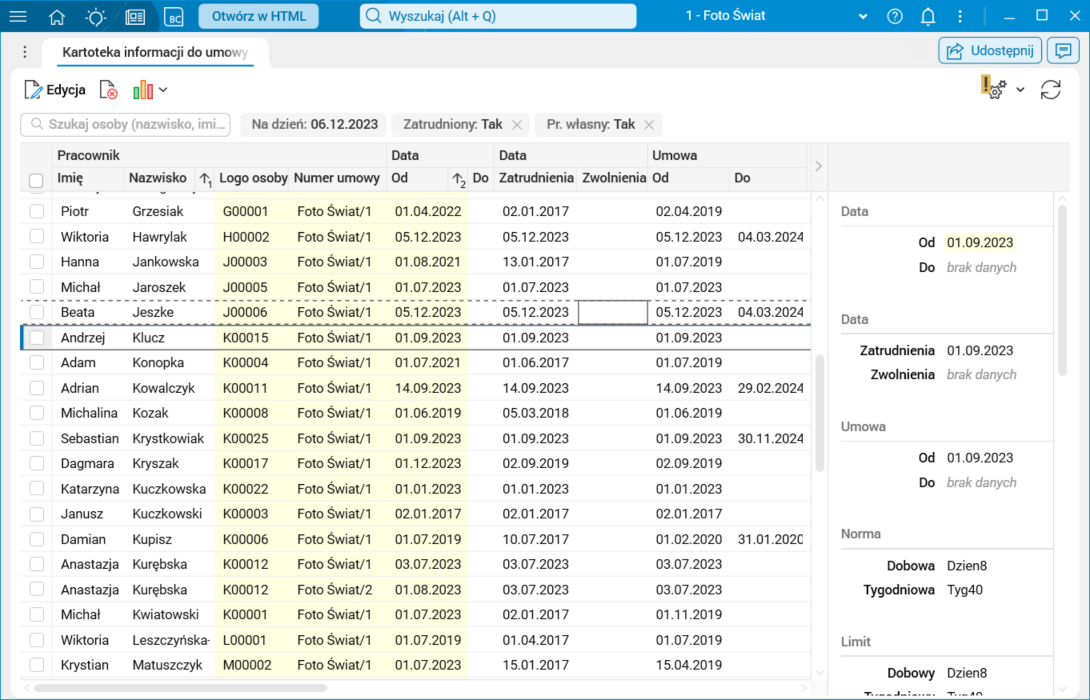The image size is (1090, 700).
Task: Refresh the list with refresh icon
Action: tap(1050, 90)
